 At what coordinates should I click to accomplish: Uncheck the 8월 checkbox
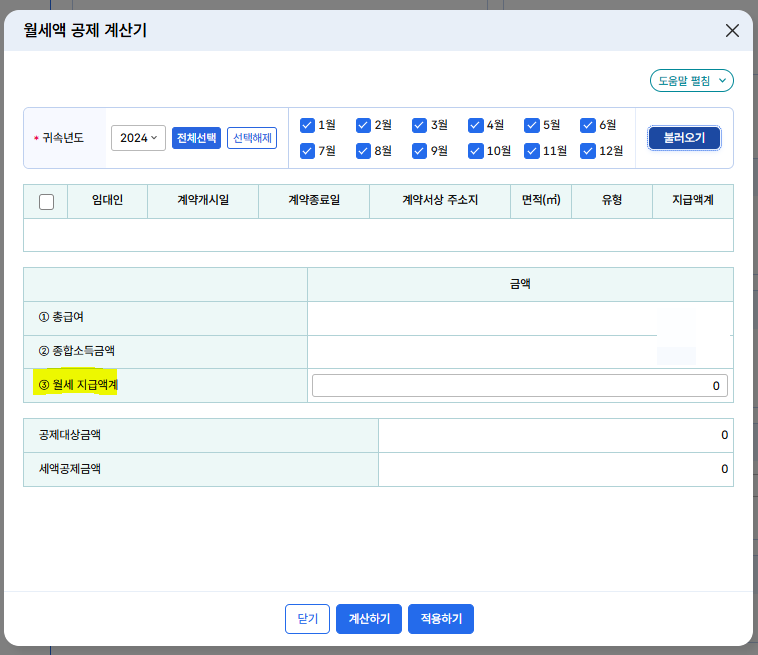(x=363, y=151)
